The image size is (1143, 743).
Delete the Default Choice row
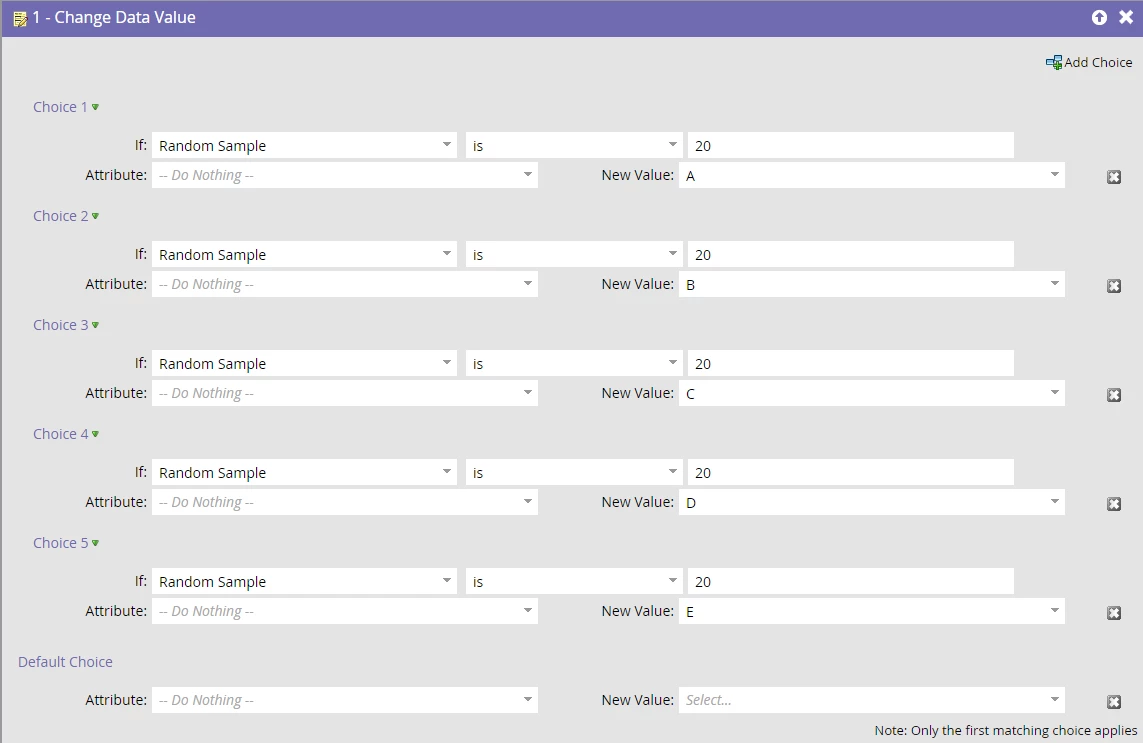click(1114, 702)
